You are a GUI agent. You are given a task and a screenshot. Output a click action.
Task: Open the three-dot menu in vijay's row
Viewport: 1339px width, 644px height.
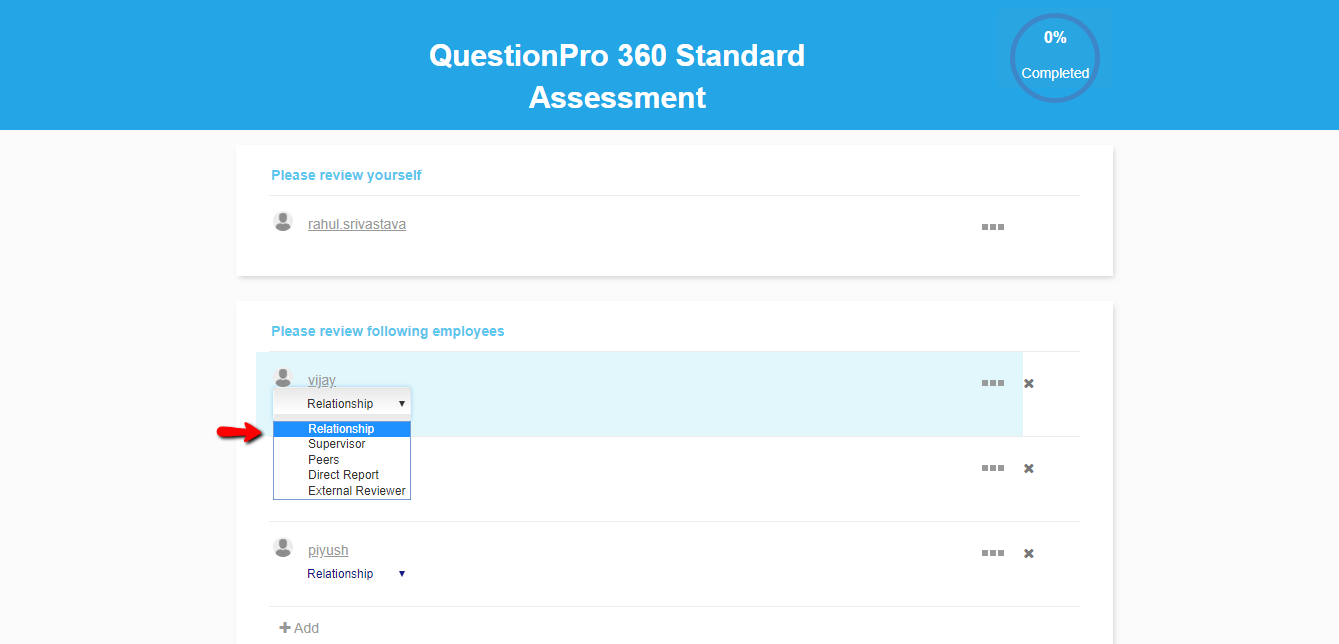pos(992,383)
